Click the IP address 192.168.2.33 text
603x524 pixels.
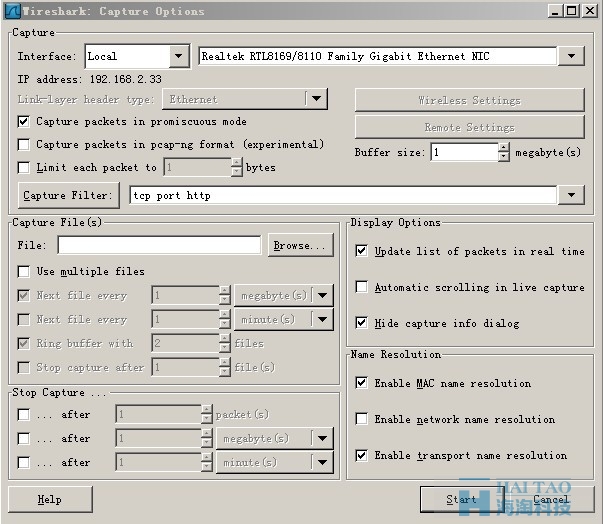pos(126,79)
